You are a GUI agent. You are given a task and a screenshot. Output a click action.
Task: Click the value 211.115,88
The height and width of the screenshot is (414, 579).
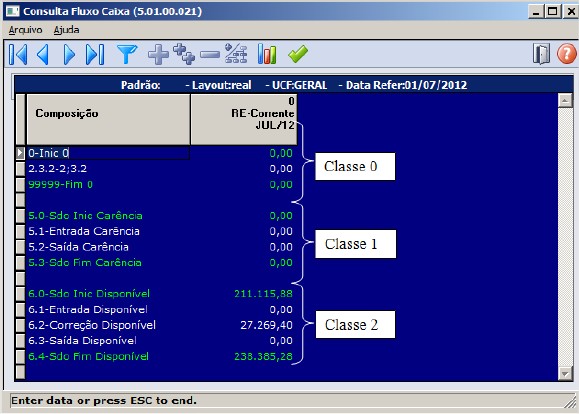pos(263,294)
